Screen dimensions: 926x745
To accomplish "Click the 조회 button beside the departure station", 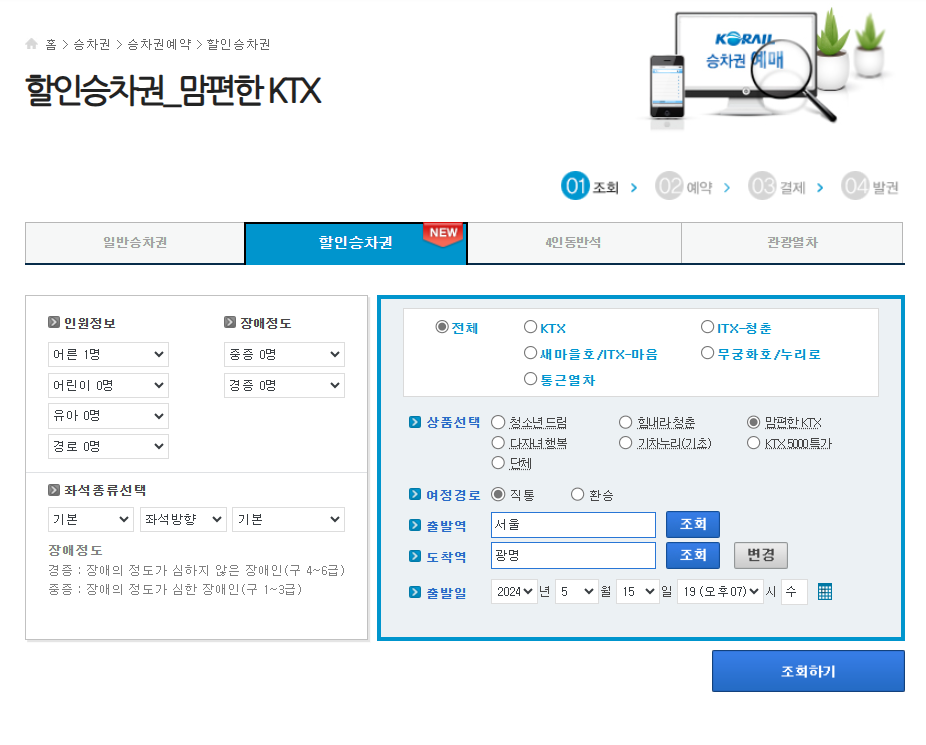I will [x=692, y=524].
